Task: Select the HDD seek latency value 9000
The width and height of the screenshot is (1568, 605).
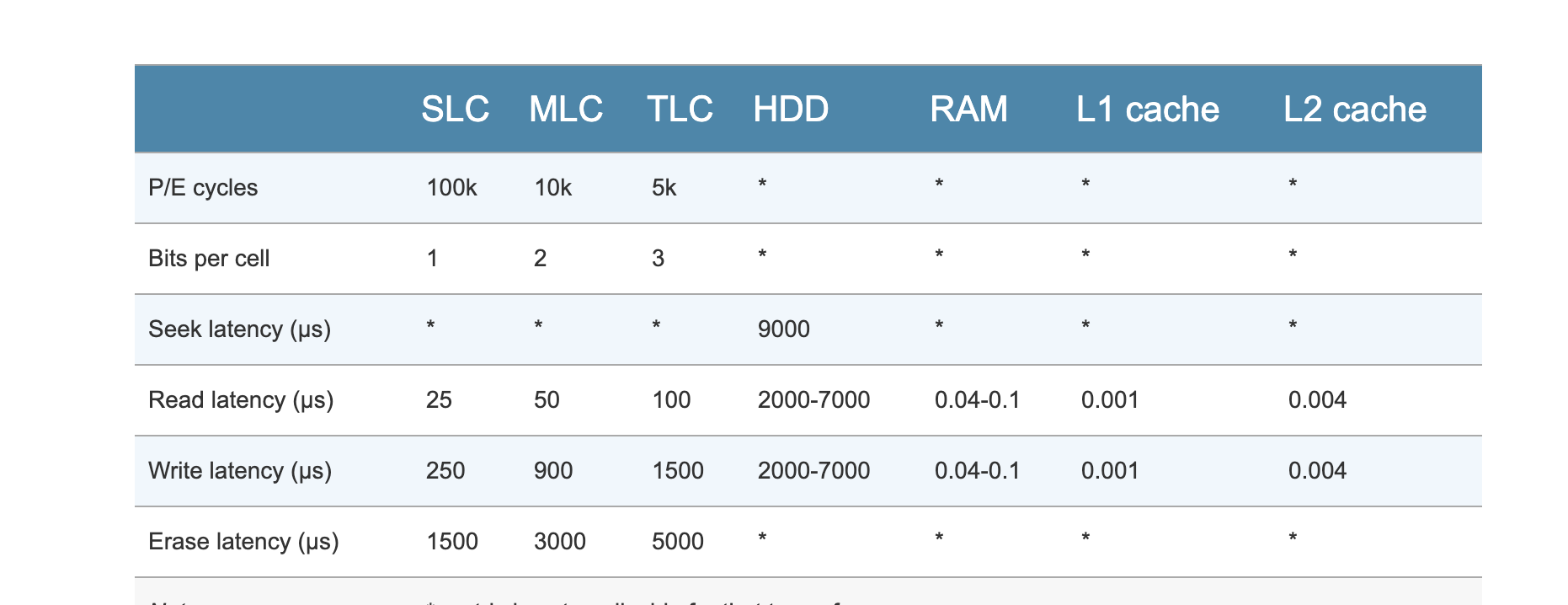Action: tap(783, 329)
